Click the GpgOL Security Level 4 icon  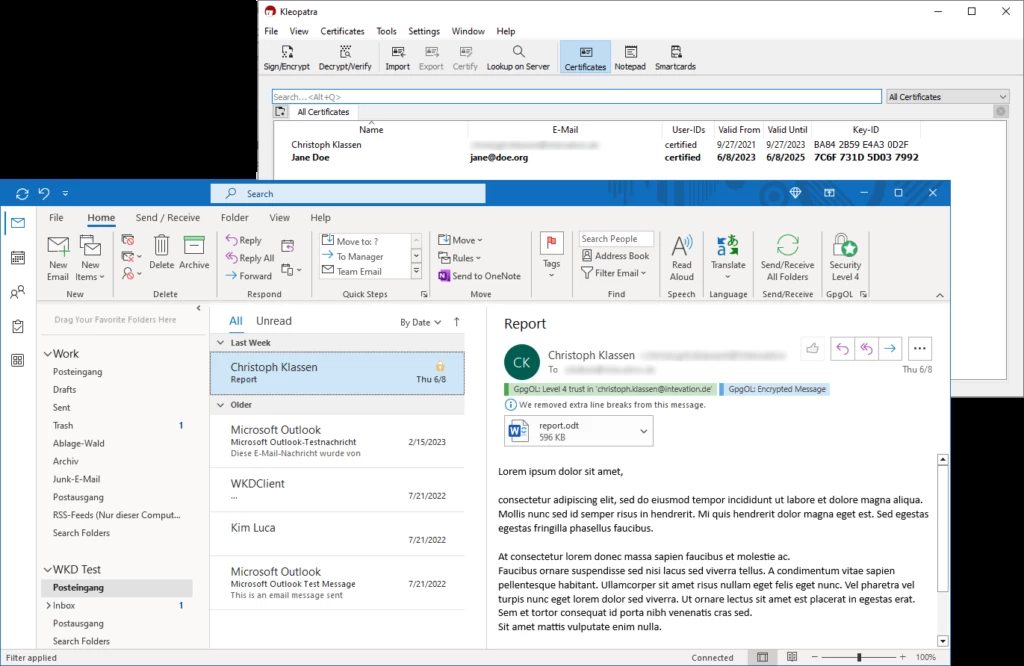pos(845,257)
